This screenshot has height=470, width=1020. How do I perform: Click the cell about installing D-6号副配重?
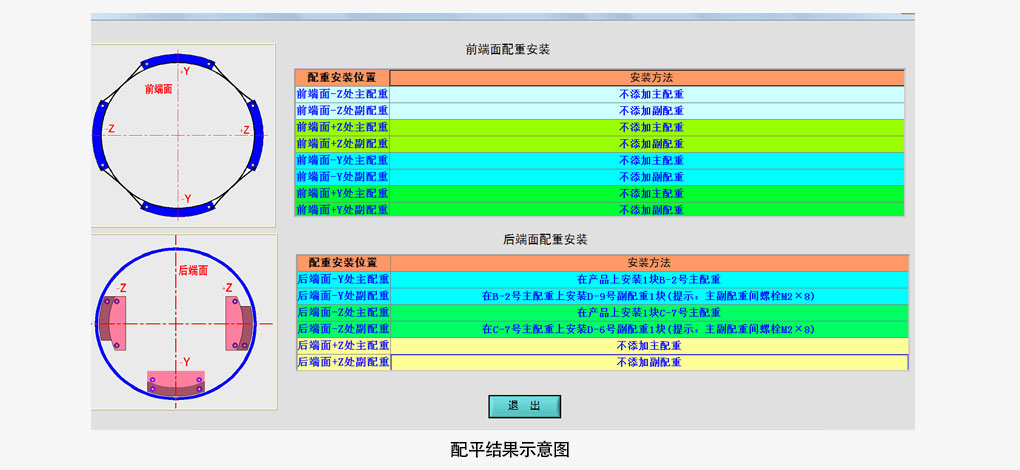pos(649,329)
